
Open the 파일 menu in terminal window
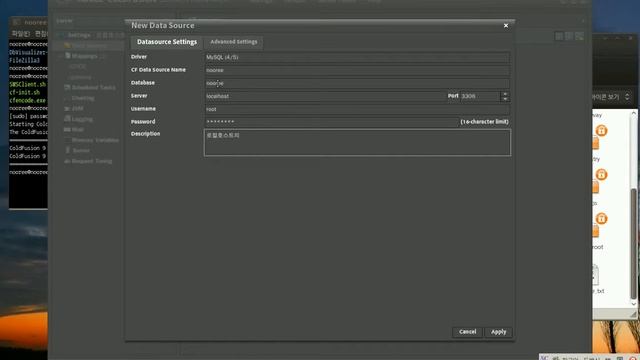click(20, 34)
